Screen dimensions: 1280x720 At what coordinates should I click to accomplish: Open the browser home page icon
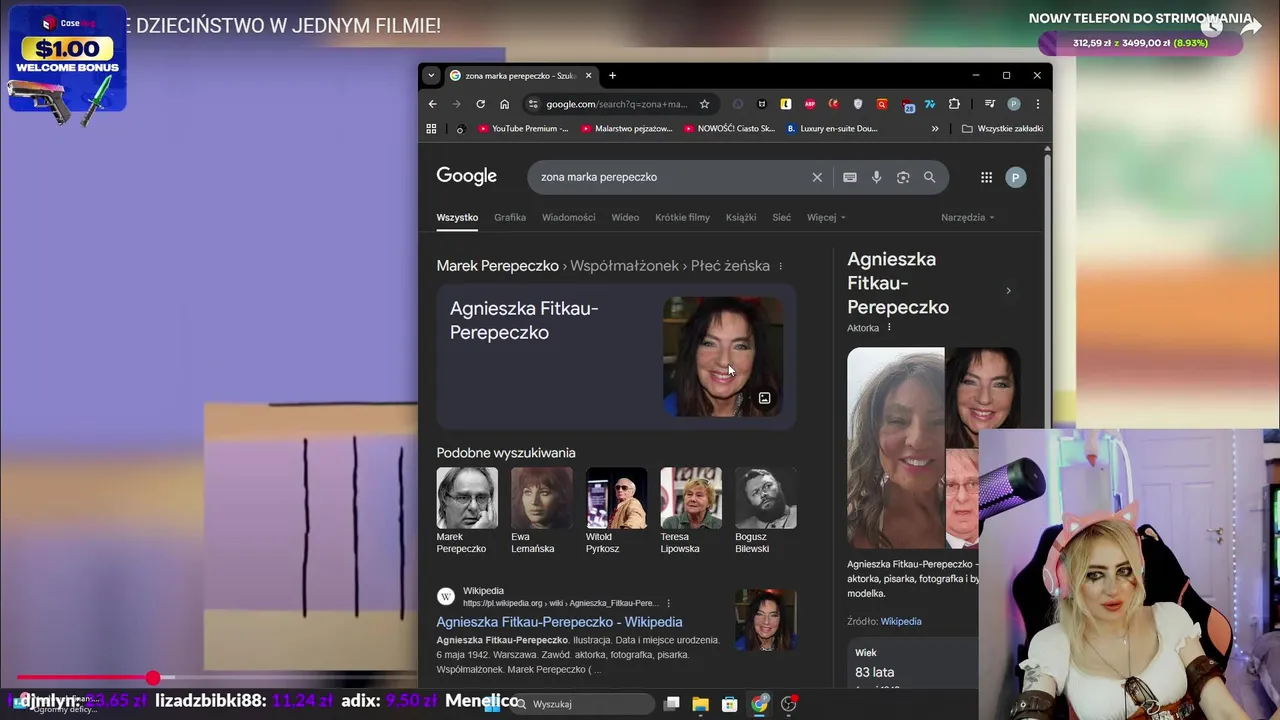click(504, 104)
